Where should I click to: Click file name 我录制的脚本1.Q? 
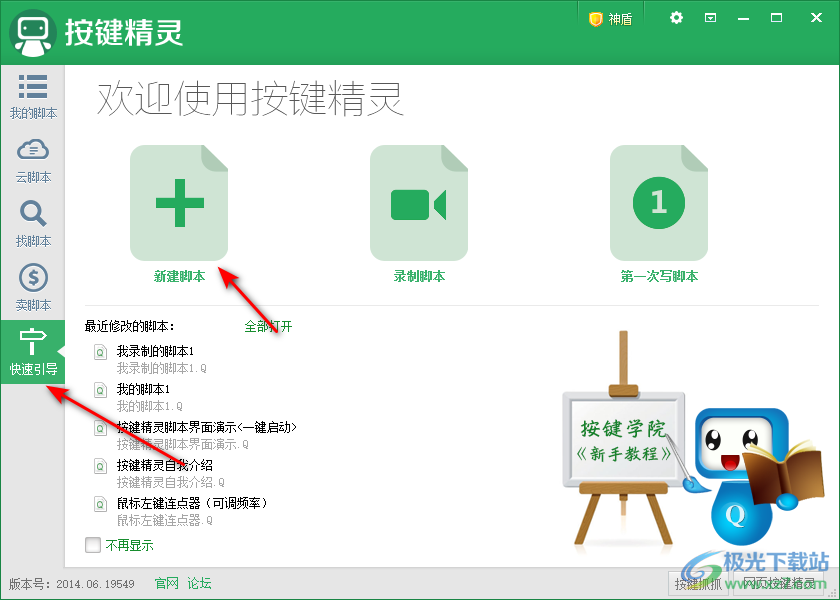coord(162,369)
